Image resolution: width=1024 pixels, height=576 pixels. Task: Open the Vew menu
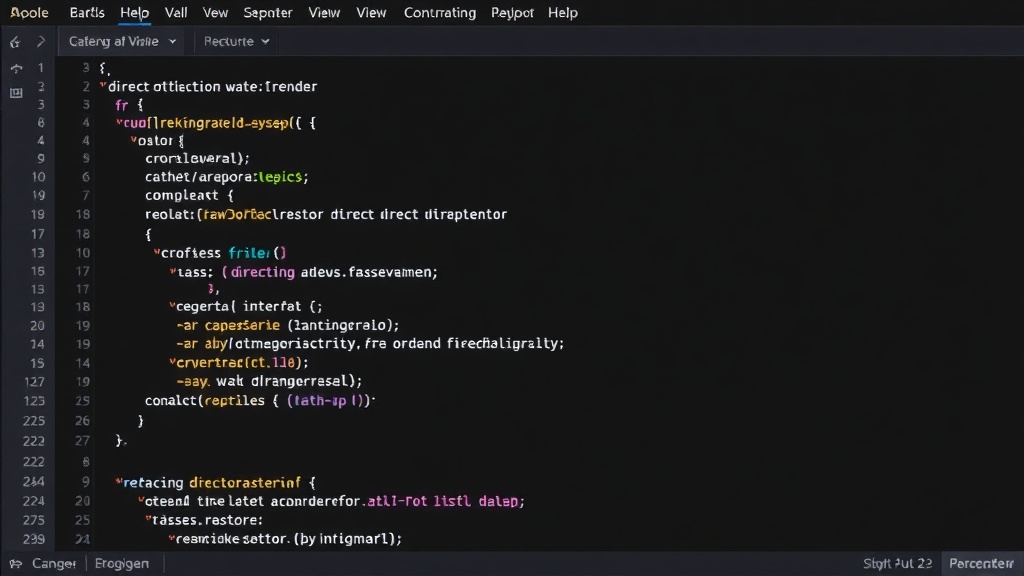pos(215,12)
